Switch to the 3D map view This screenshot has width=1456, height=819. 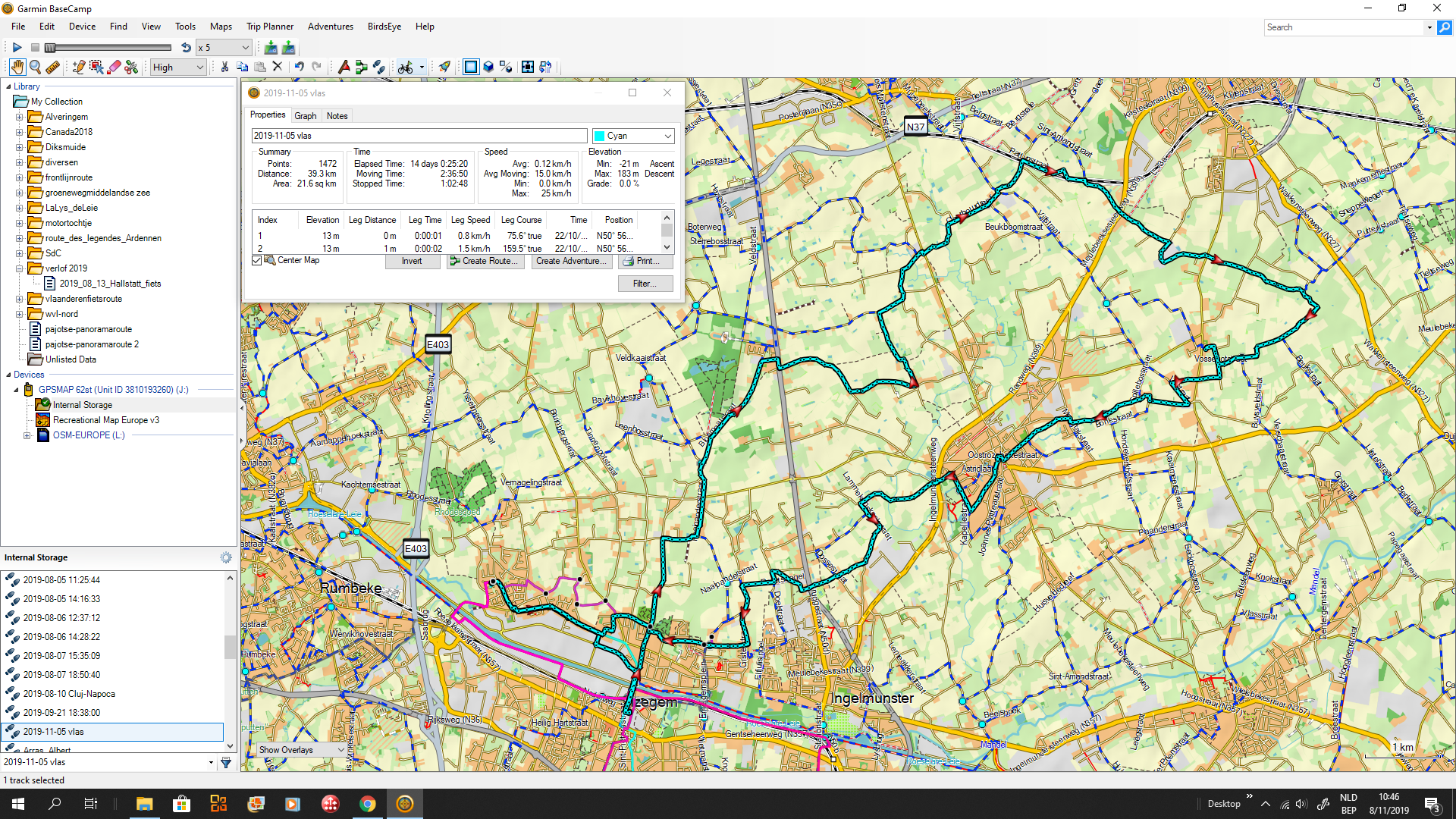coord(488,67)
